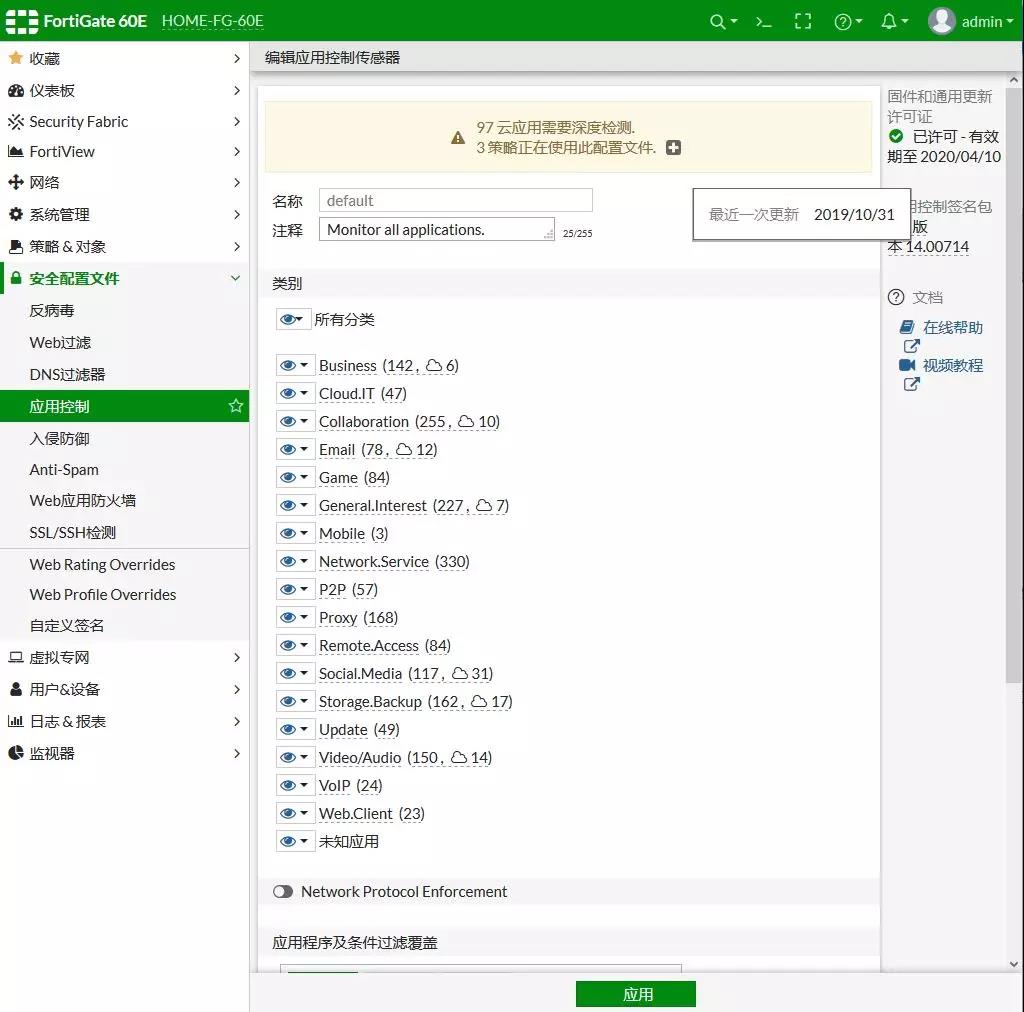Click the admin user avatar

[942, 21]
